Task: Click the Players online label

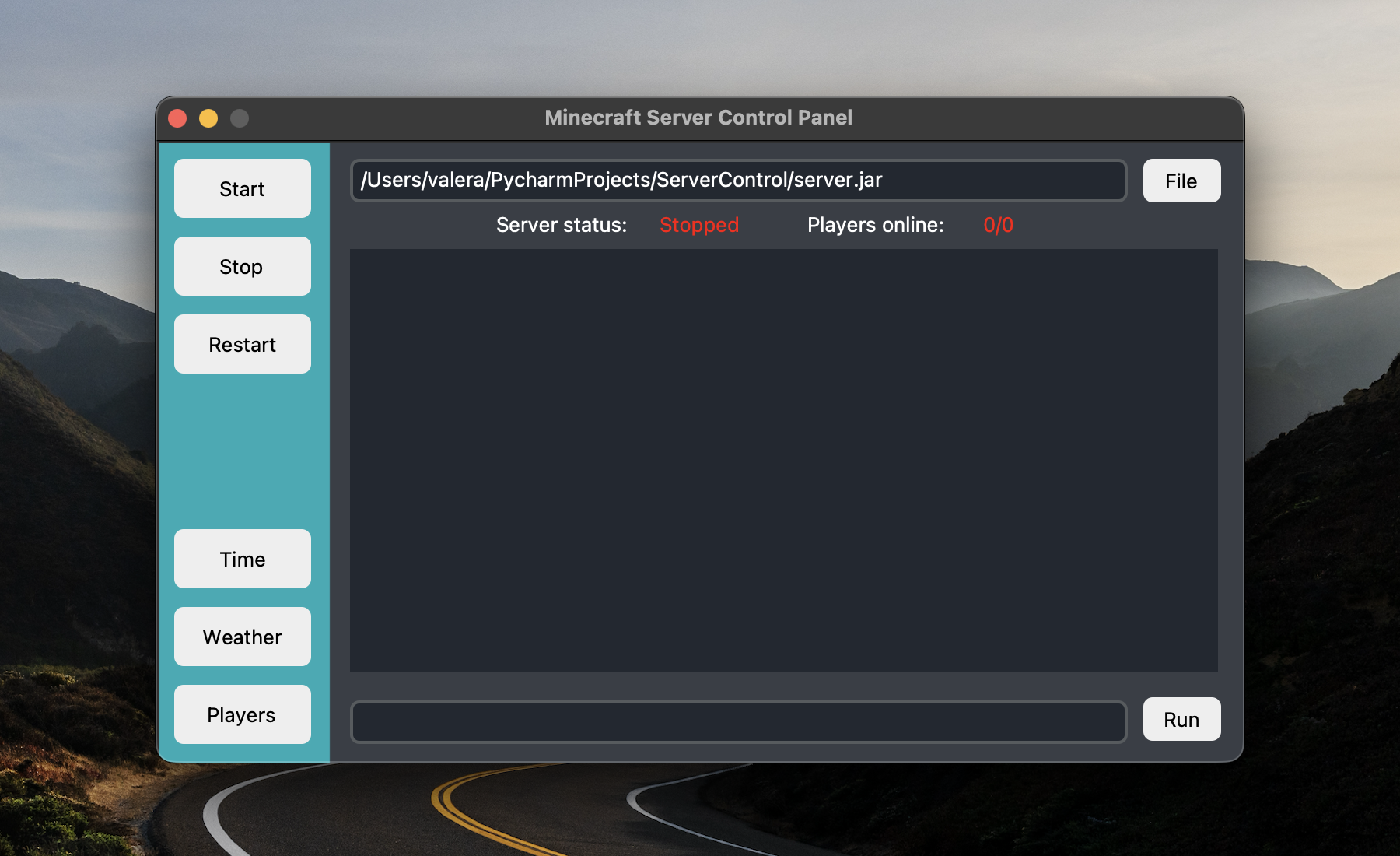Action: point(876,225)
